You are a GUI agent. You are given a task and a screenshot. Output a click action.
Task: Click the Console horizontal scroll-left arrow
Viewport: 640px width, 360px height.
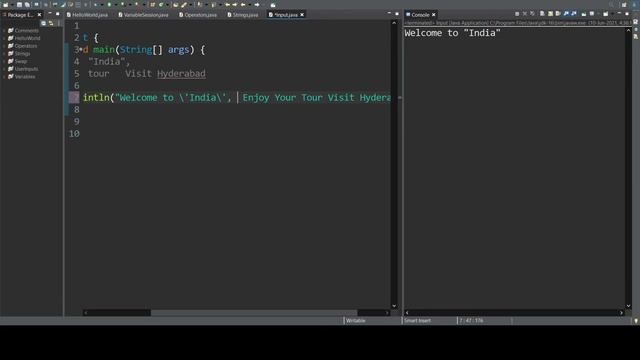click(407, 313)
